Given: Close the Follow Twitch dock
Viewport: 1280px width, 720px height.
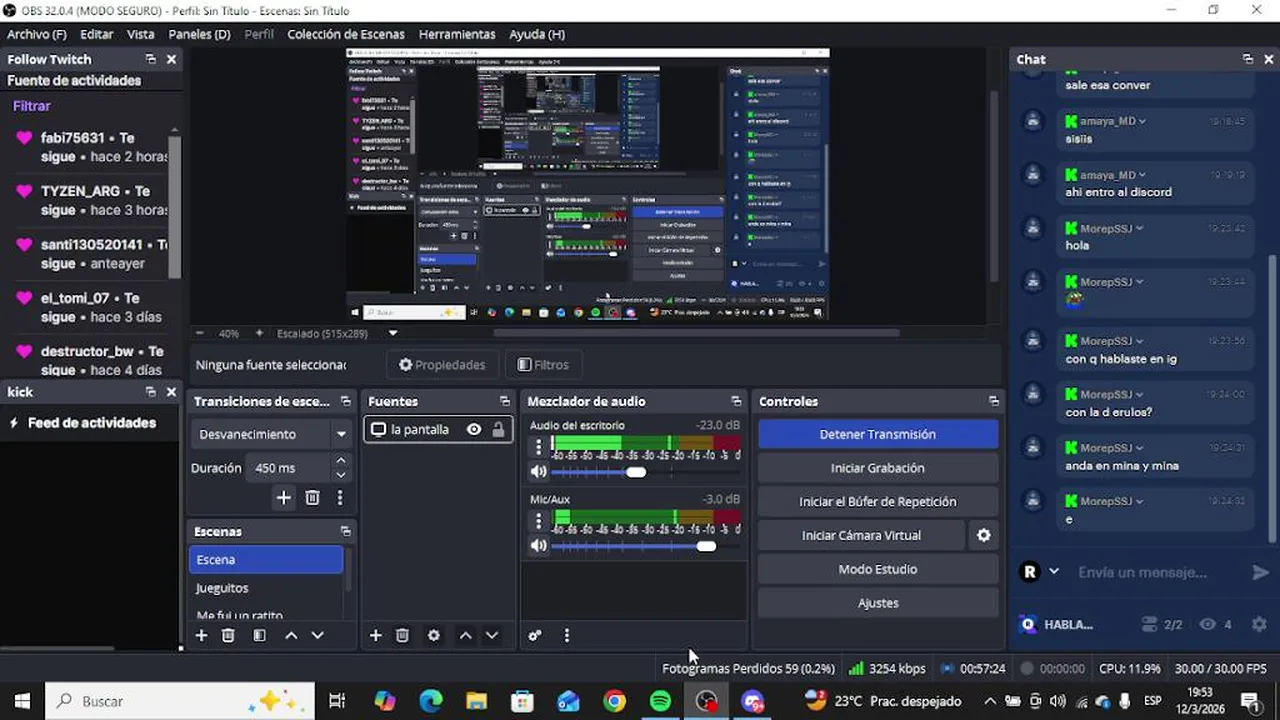Looking at the screenshot, I should [x=171, y=59].
